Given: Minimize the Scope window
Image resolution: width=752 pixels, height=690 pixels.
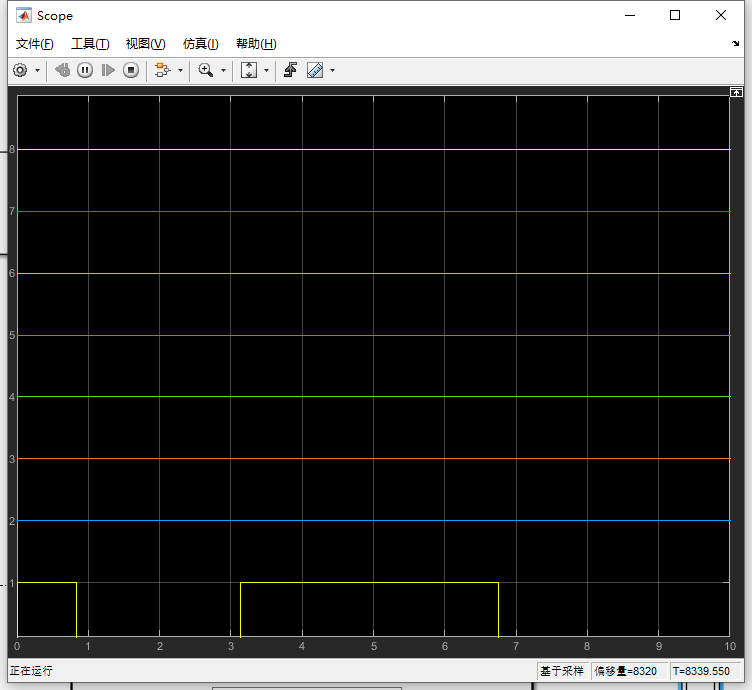Looking at the screenshot, I should pos(630,15).
